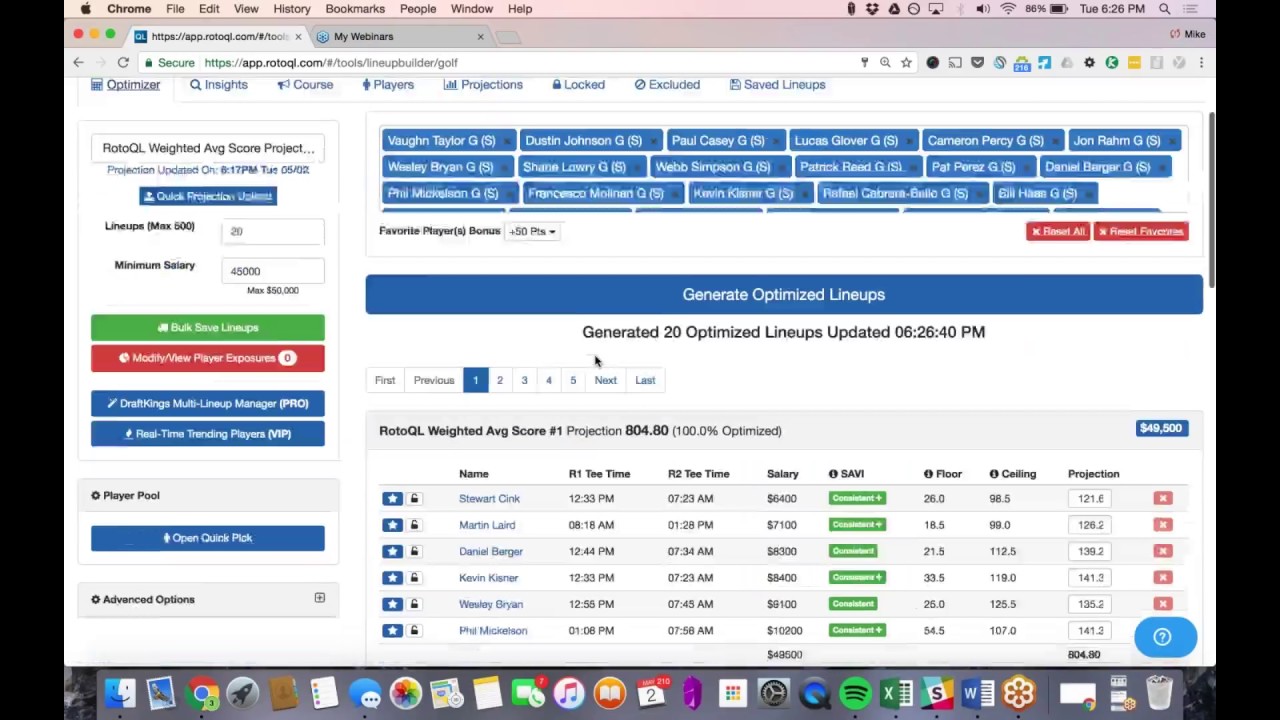Click Generate Optimized Lineups button
The height and width of the screenshot is (720, 1280).
784,294
